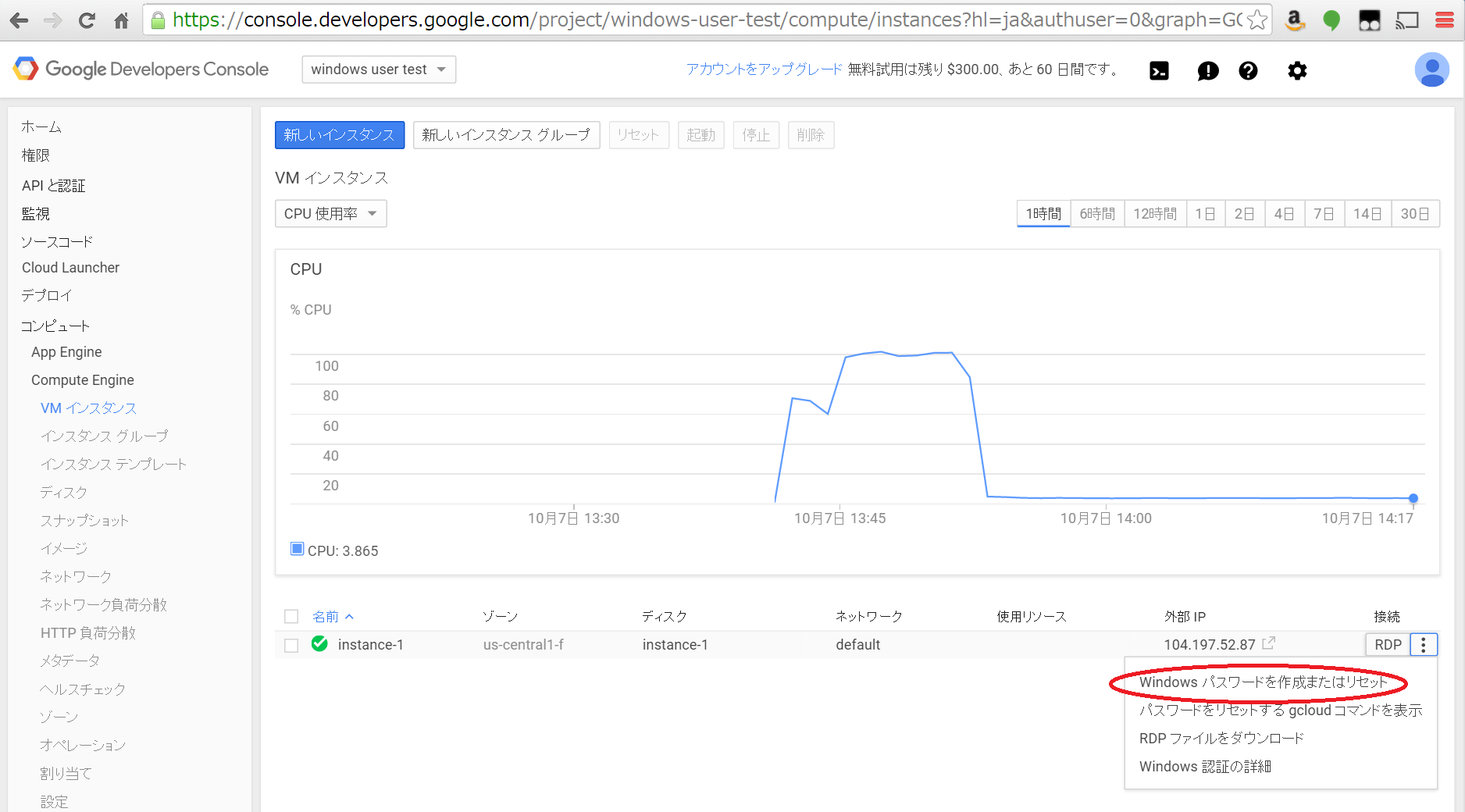The width and height of the screenshot is (1465, 812).
Task: Open VM インスタンス in the sidebar
Action: 88,408
